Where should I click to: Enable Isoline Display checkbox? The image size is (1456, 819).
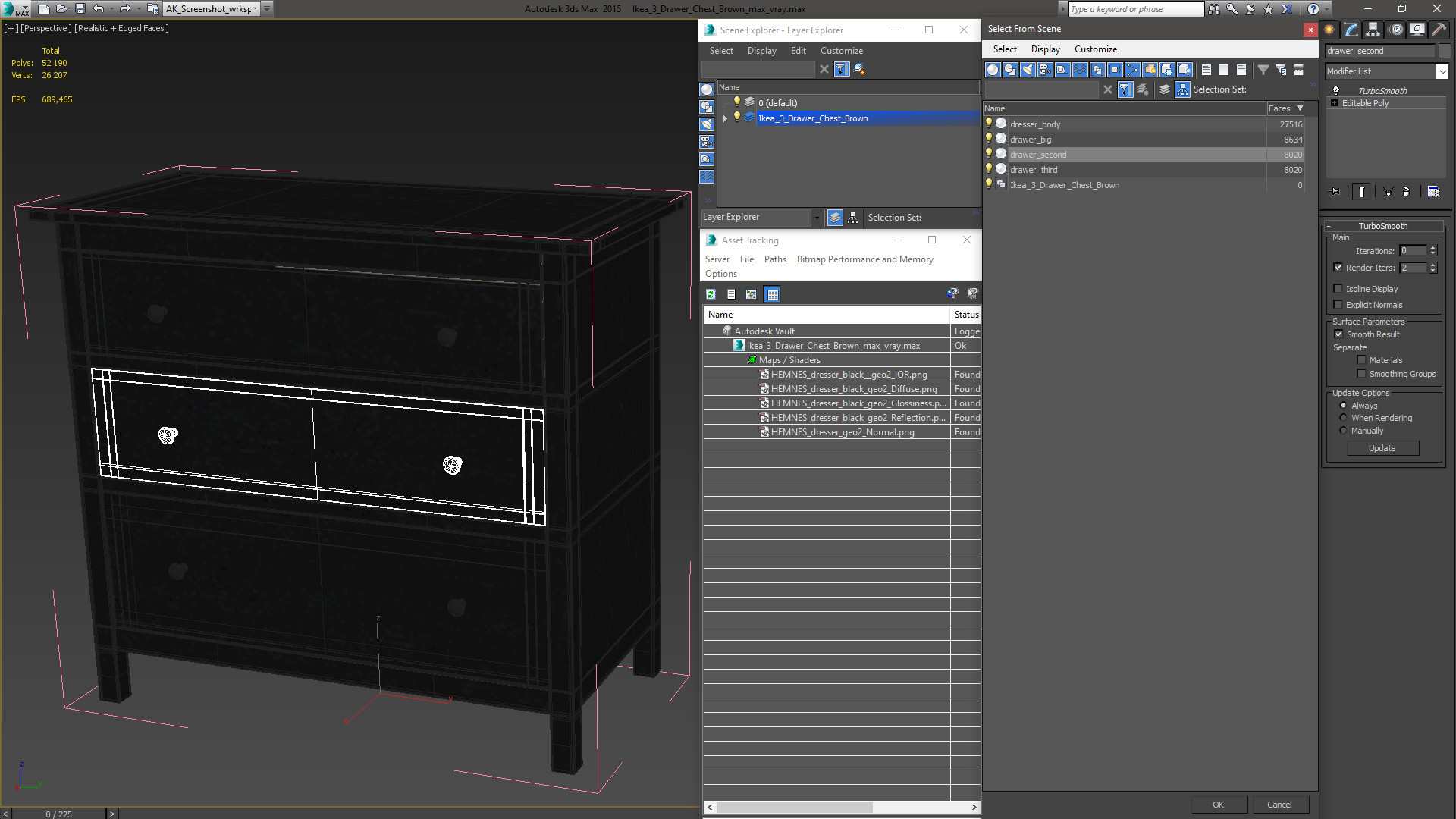[1338, 289]
